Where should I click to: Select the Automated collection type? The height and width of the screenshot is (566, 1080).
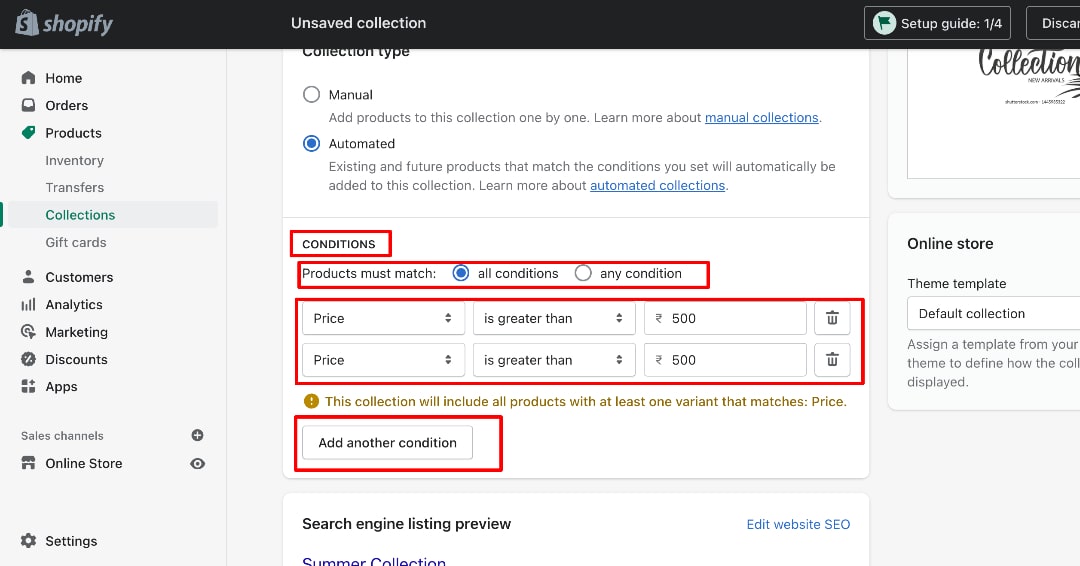(311, 143)
